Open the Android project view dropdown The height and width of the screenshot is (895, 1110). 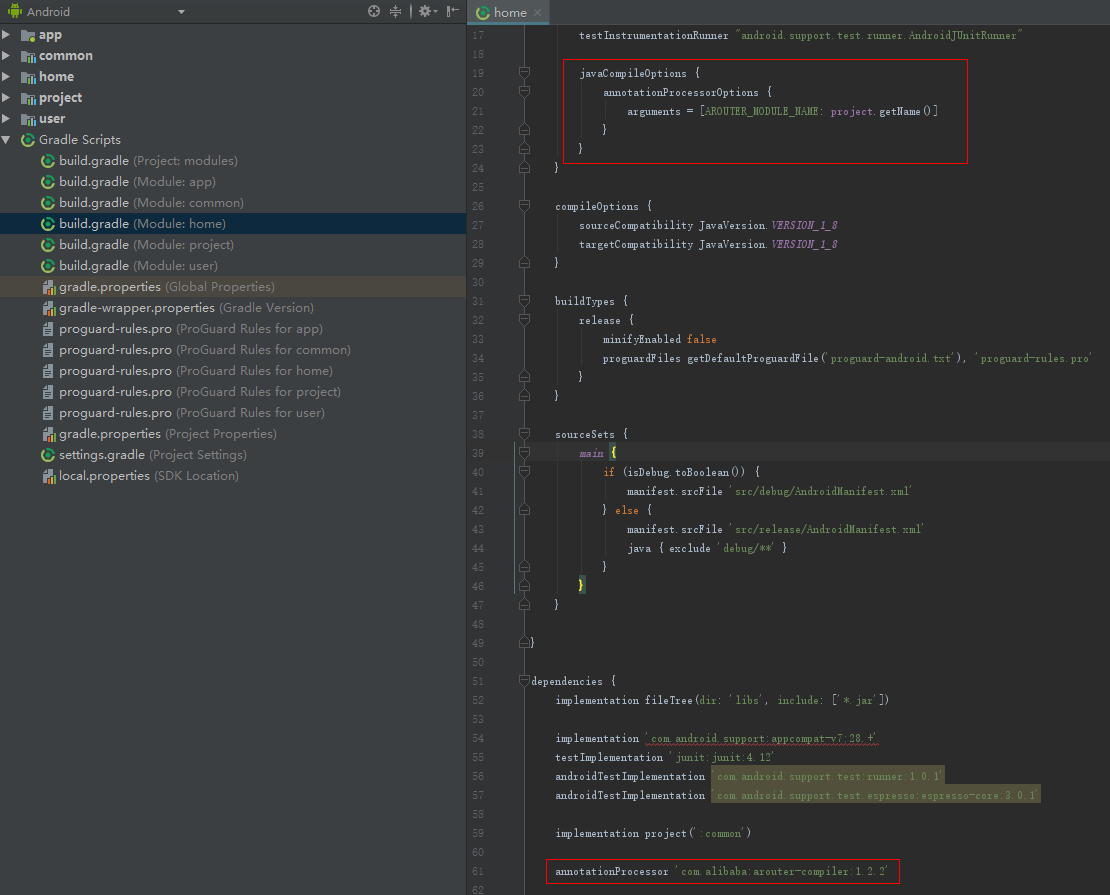pyautogui.click(x=181, y=12)
